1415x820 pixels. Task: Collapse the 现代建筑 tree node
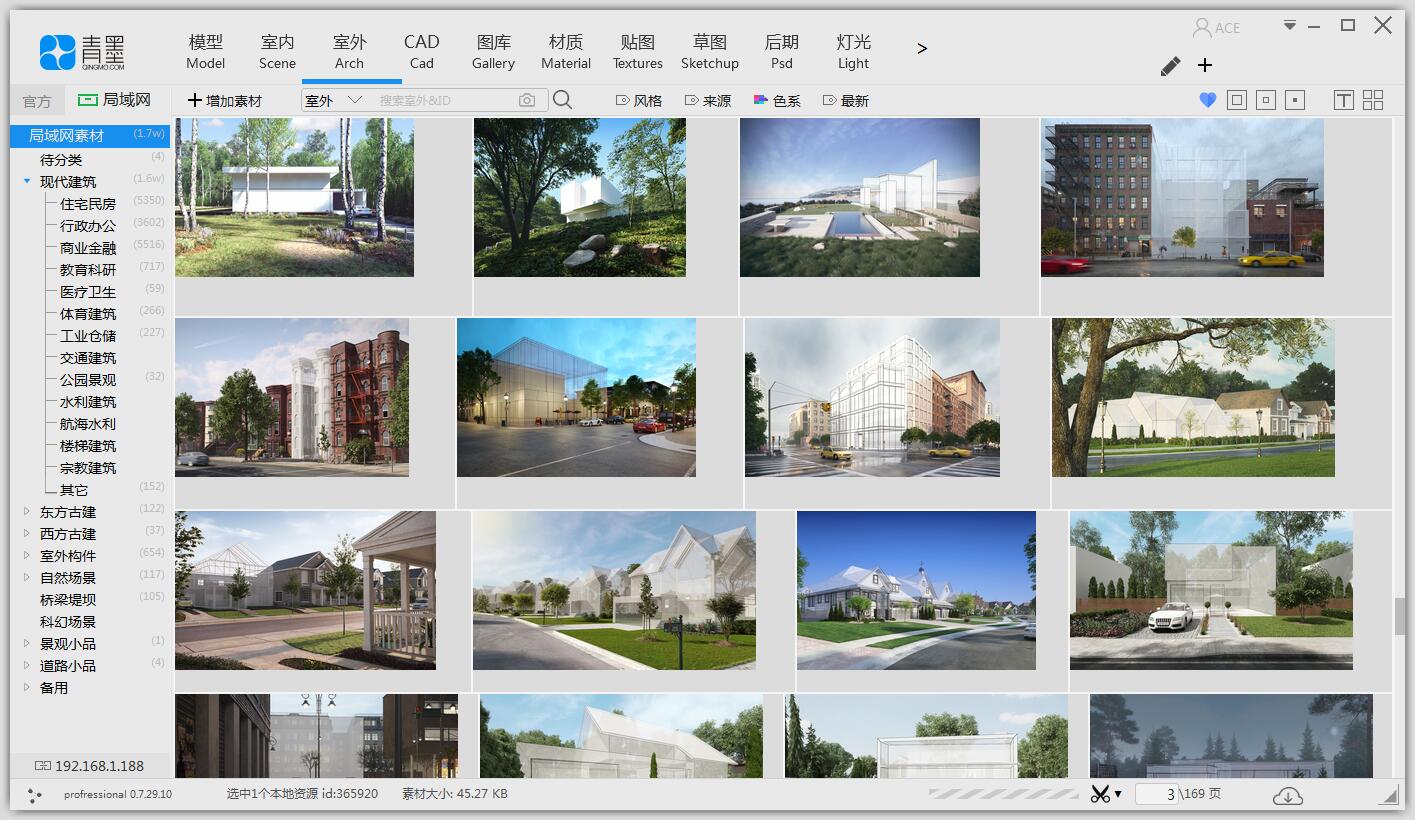tap(28, 181)
